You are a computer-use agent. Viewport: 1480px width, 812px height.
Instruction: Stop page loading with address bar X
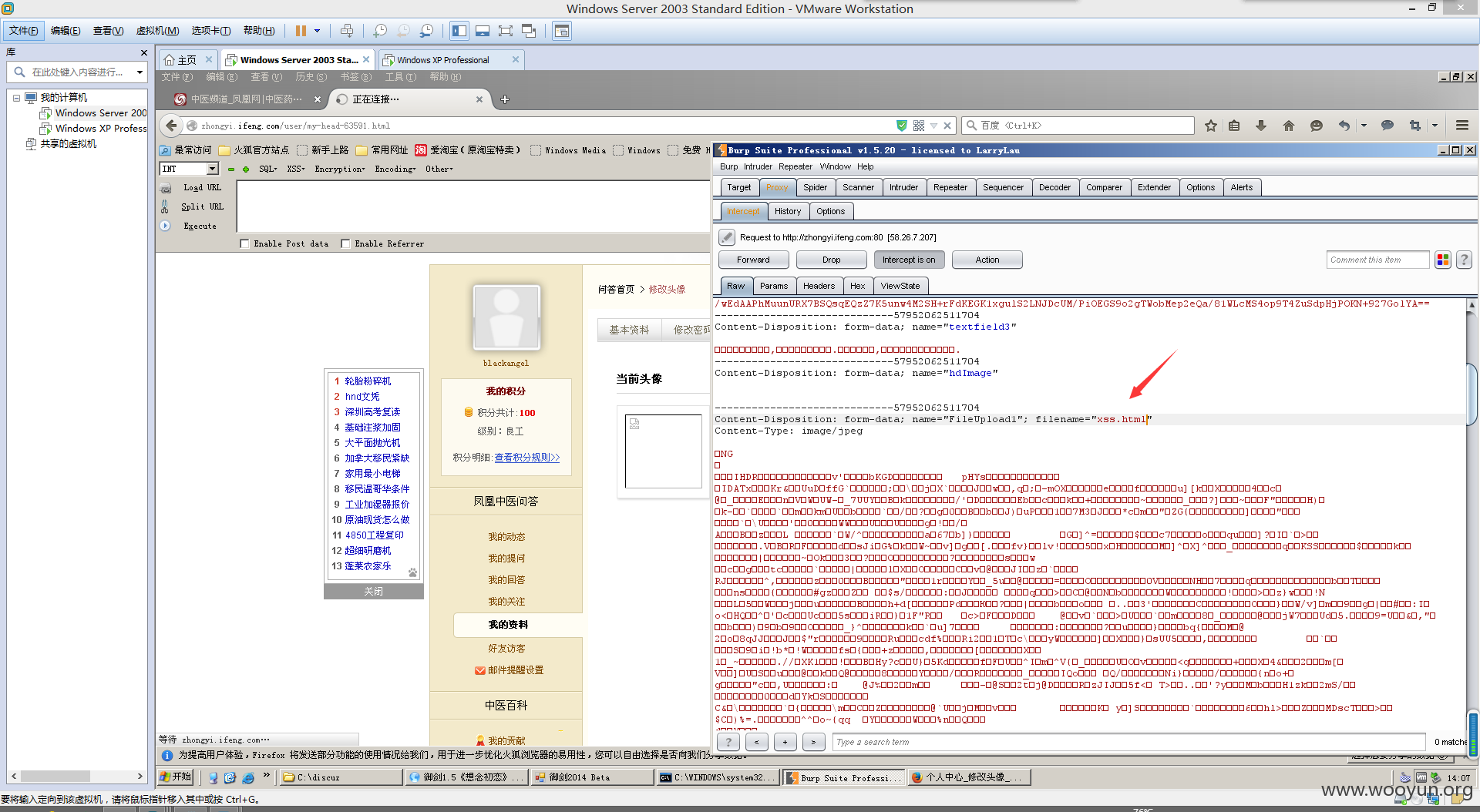tap(947, 126)
